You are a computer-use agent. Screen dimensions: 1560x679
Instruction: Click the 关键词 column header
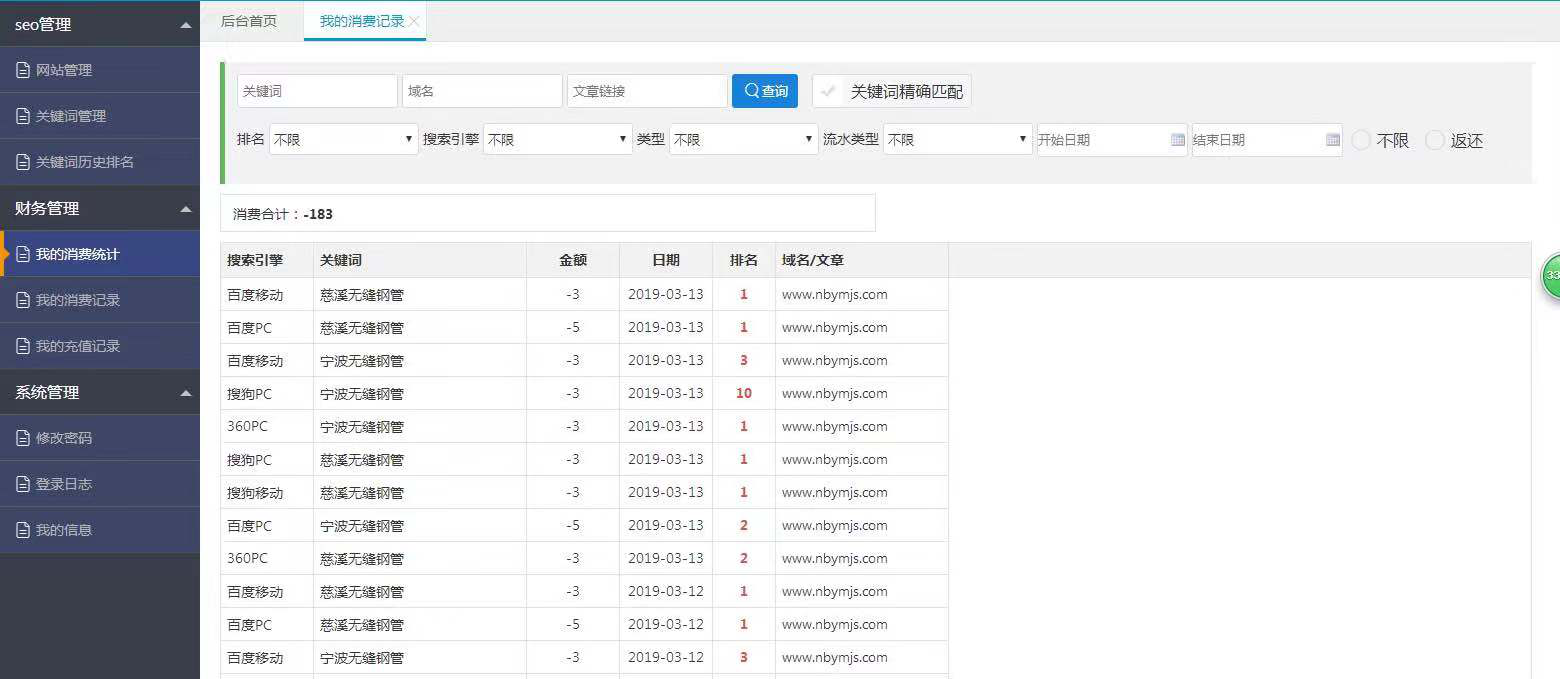[420, 260]
